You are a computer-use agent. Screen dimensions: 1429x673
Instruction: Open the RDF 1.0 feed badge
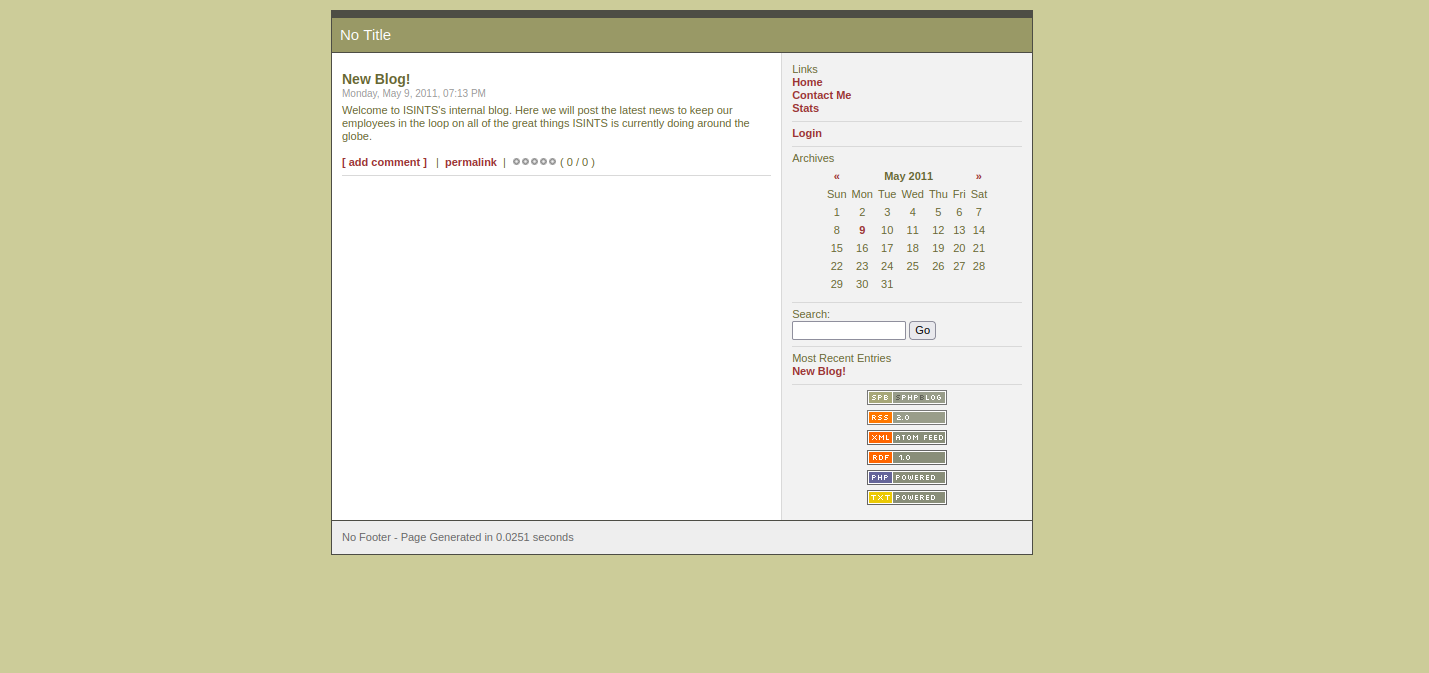pos(906,457)
